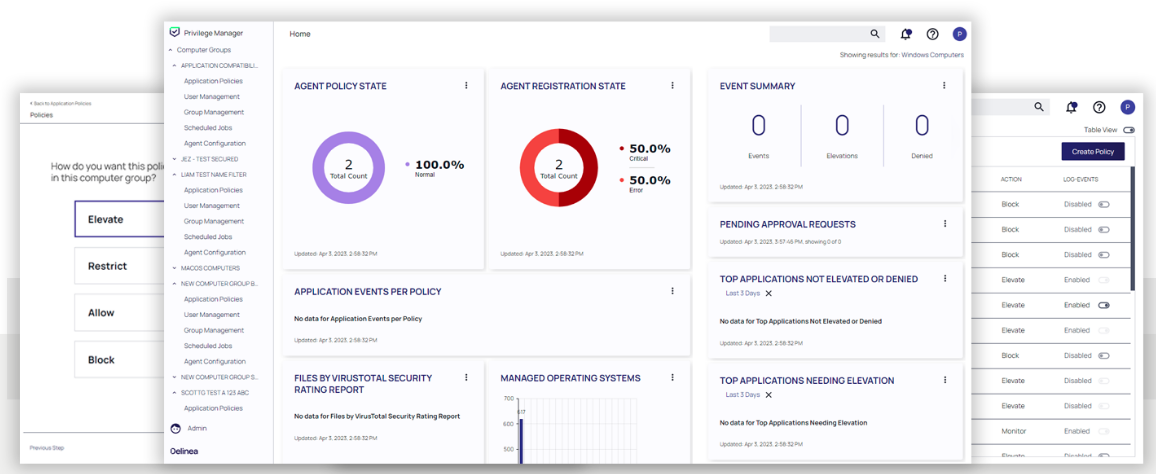Screen dimensions: 1156x474
Task: Collapse the APPLICATION COMPATIBILI... group
Action: [x=175, y=66]
